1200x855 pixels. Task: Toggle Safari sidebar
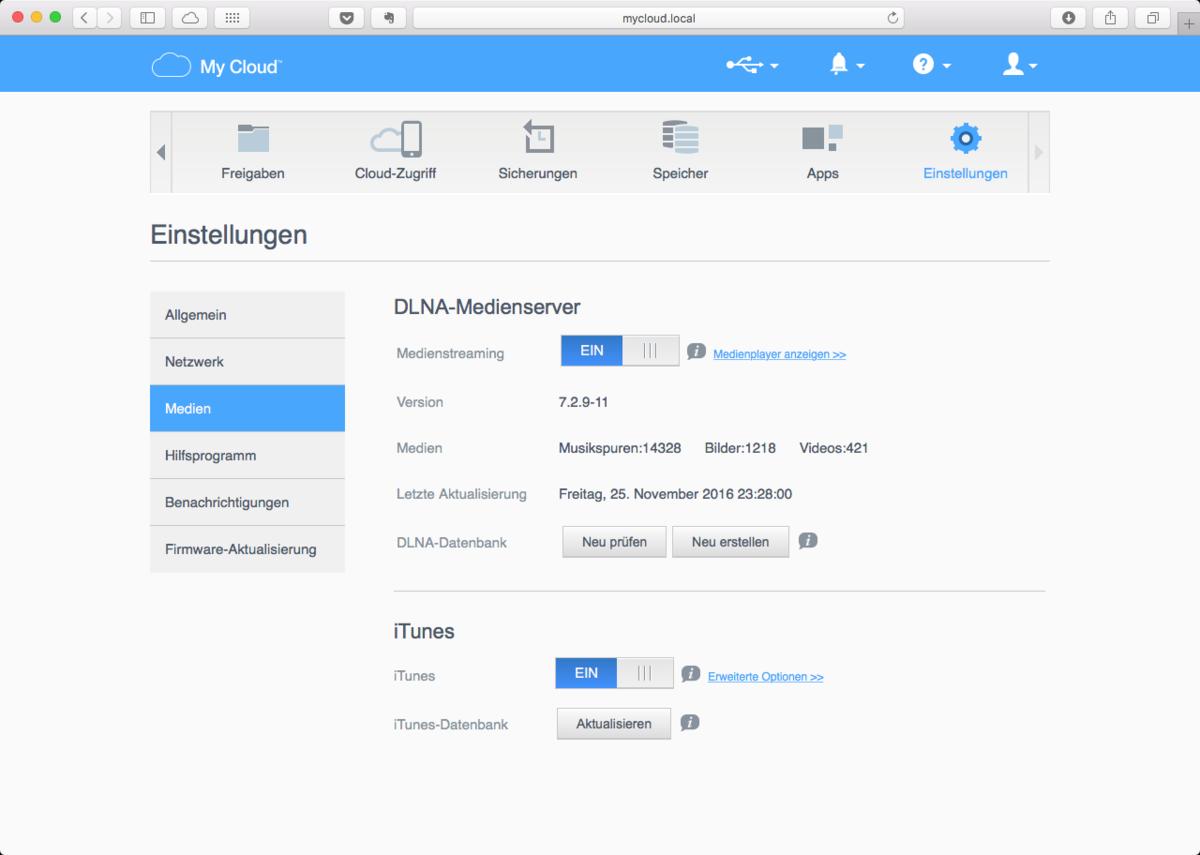(147, 18)
